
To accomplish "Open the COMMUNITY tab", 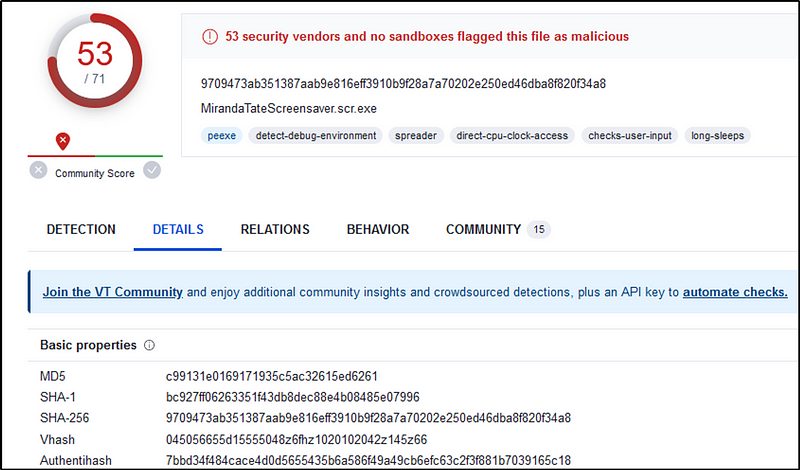I will (483, 229).
